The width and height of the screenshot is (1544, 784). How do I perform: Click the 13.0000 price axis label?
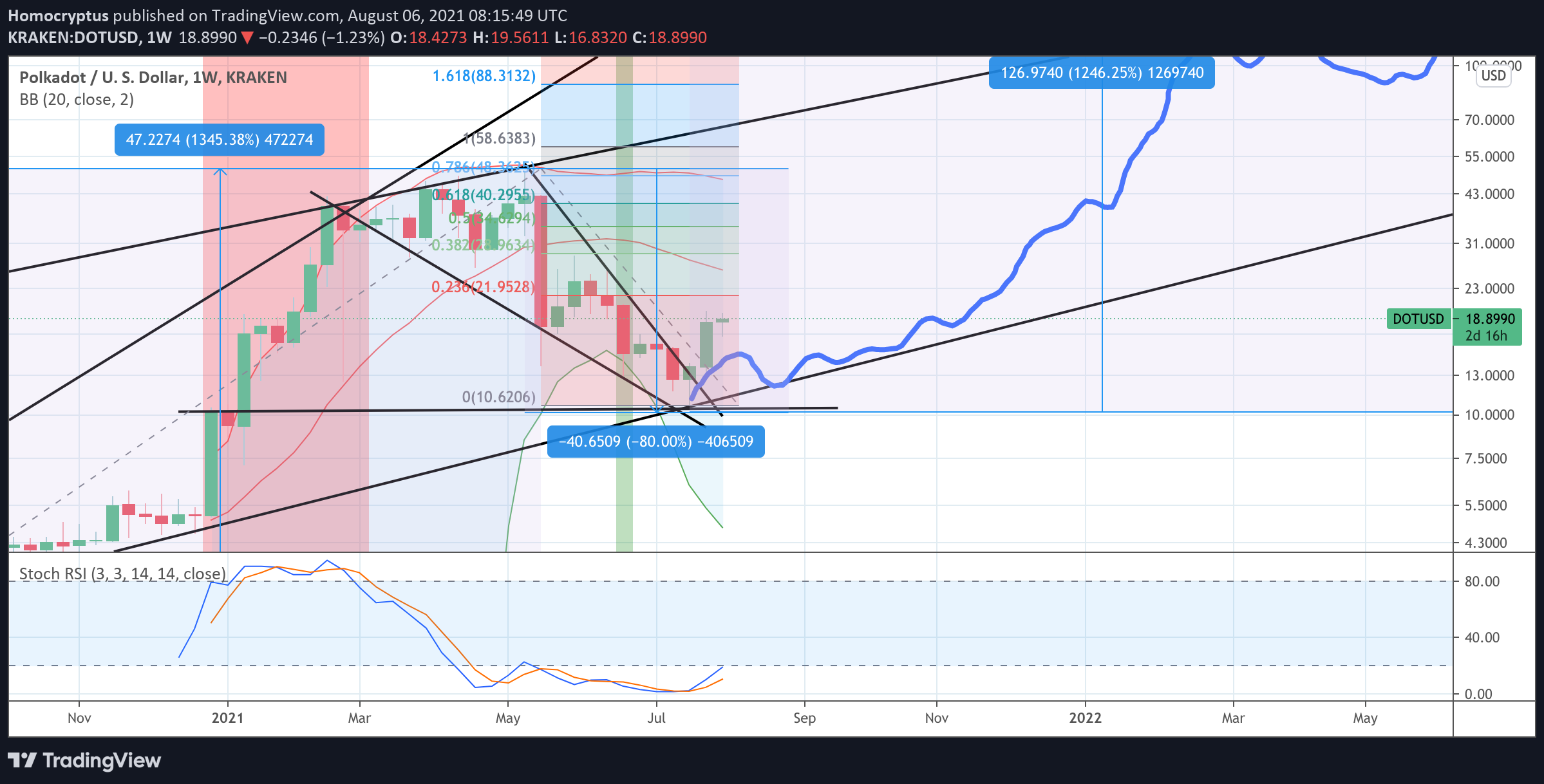(x=1489, y=375)
